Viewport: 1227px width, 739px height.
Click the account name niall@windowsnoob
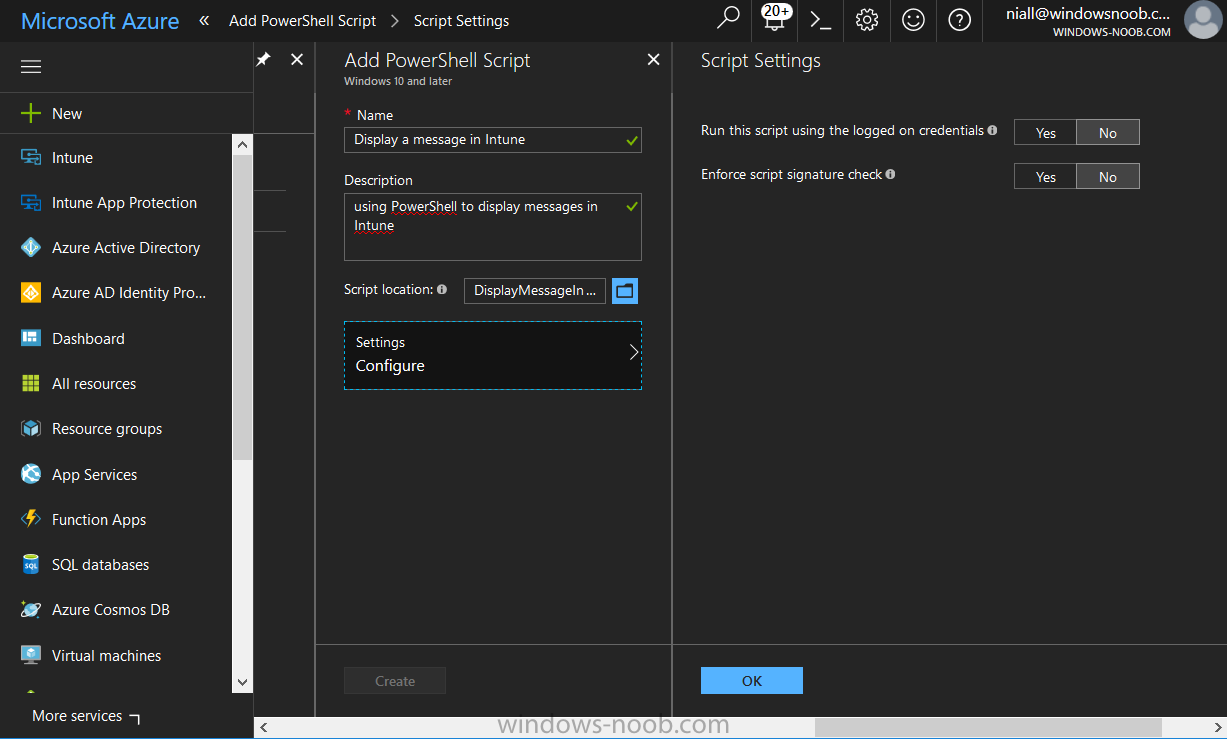[x=1088, y=14]
